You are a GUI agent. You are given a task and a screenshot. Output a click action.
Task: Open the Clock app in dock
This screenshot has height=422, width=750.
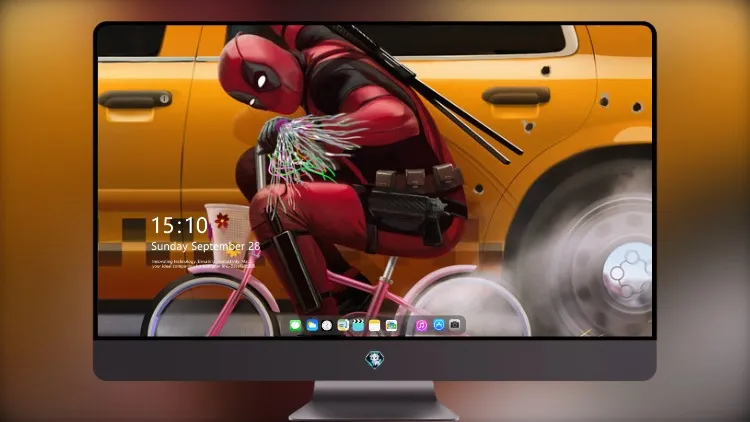pyautogui.click(x=327, y=325)
